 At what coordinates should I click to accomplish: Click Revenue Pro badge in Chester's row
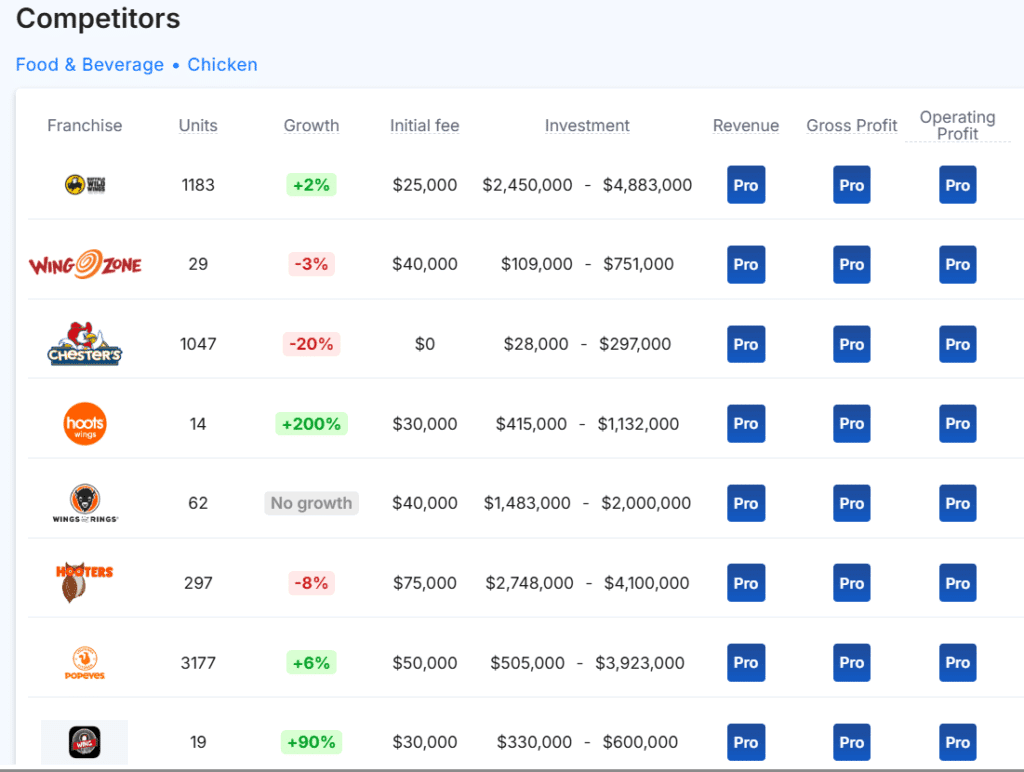pyautogui.click(x=746, y=344)
